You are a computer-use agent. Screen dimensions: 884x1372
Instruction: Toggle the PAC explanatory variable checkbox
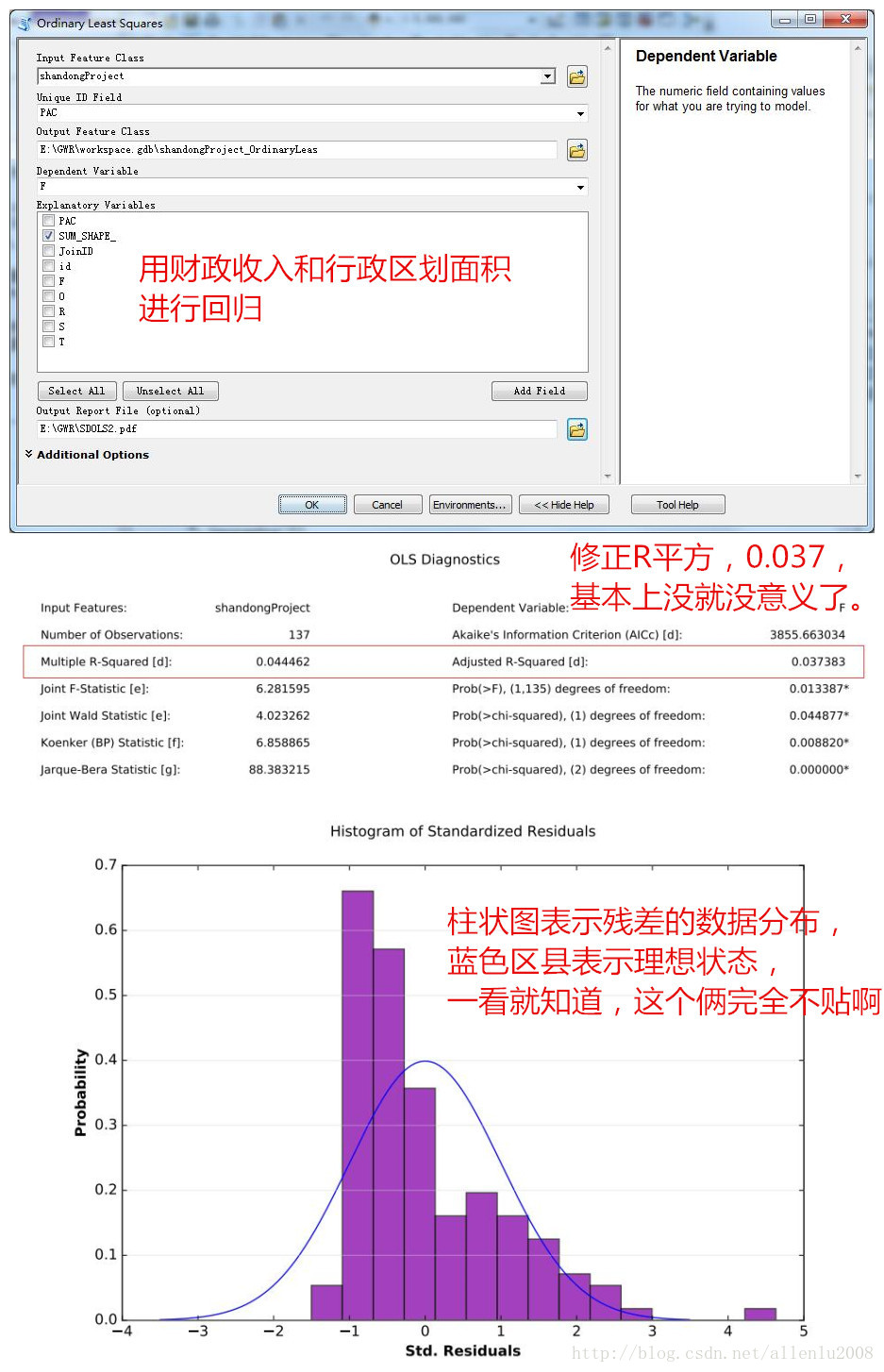48,221
